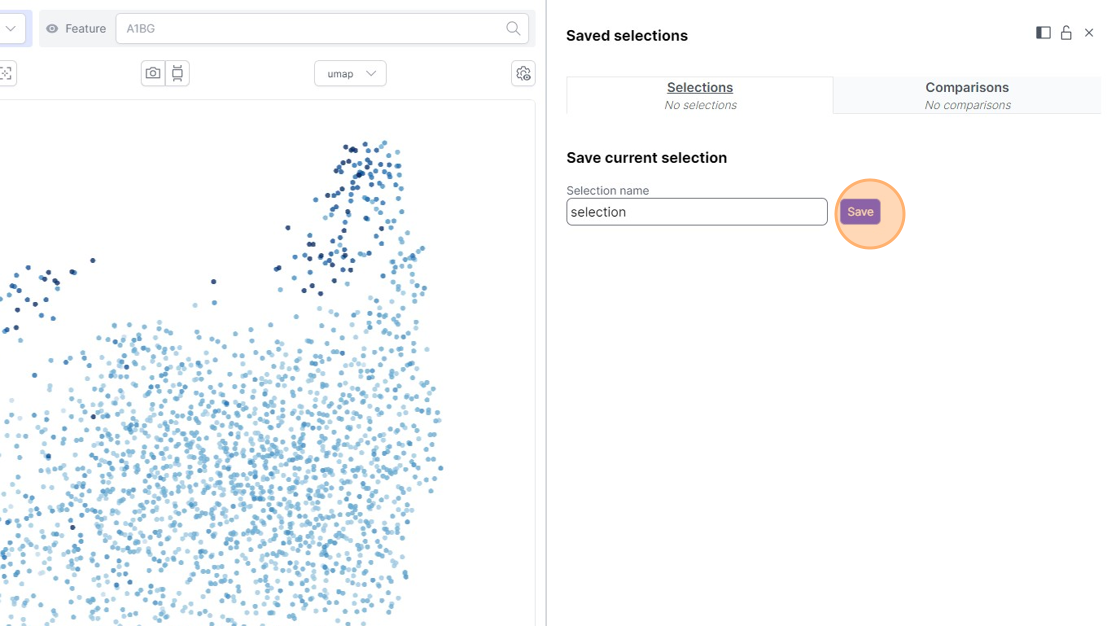Click the icon right of the camera
The width and height of the screenshot is (1120, 626).
coord(177,73)
